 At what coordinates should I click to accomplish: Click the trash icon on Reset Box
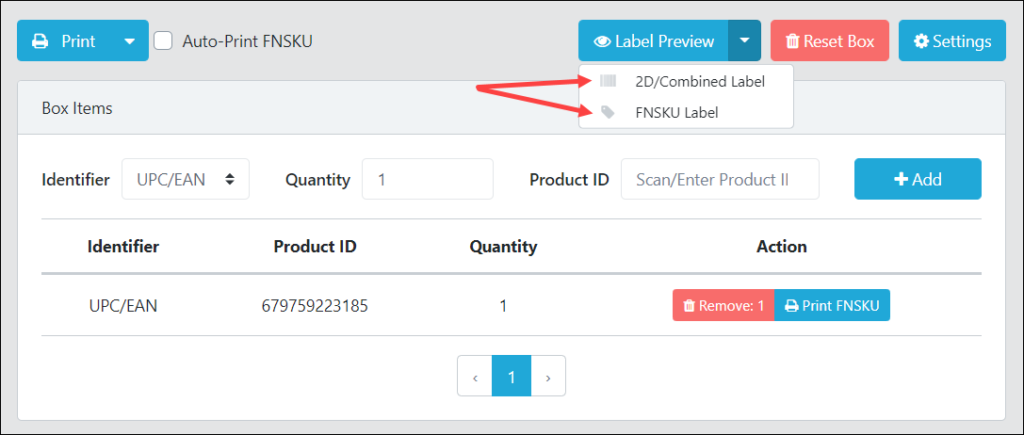coord(792,42)
